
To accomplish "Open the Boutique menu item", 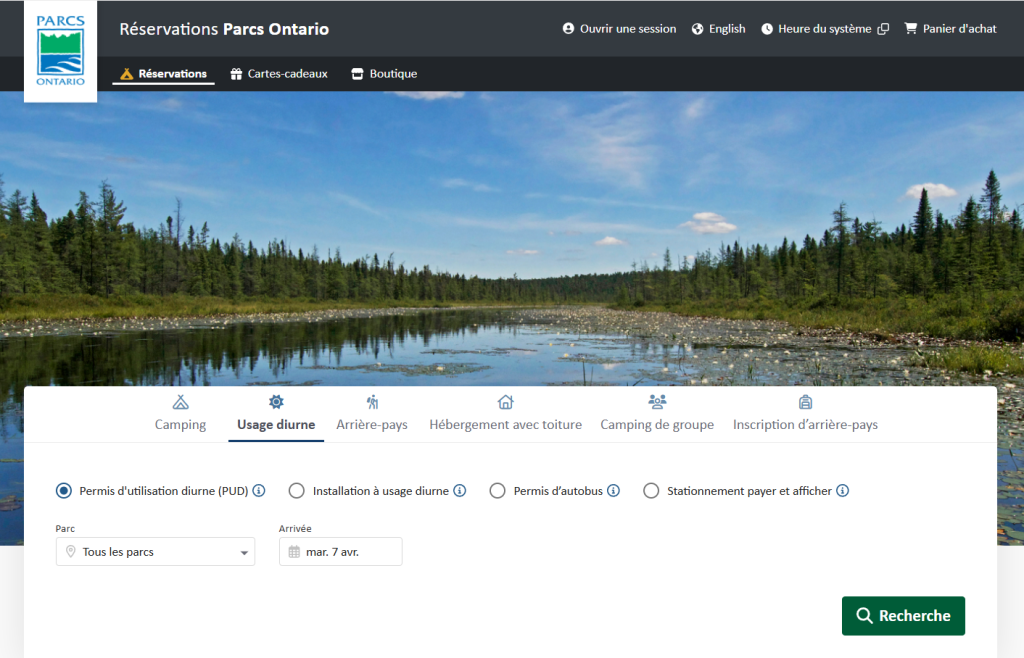I will pyautogui.click(x=383, y=73).
